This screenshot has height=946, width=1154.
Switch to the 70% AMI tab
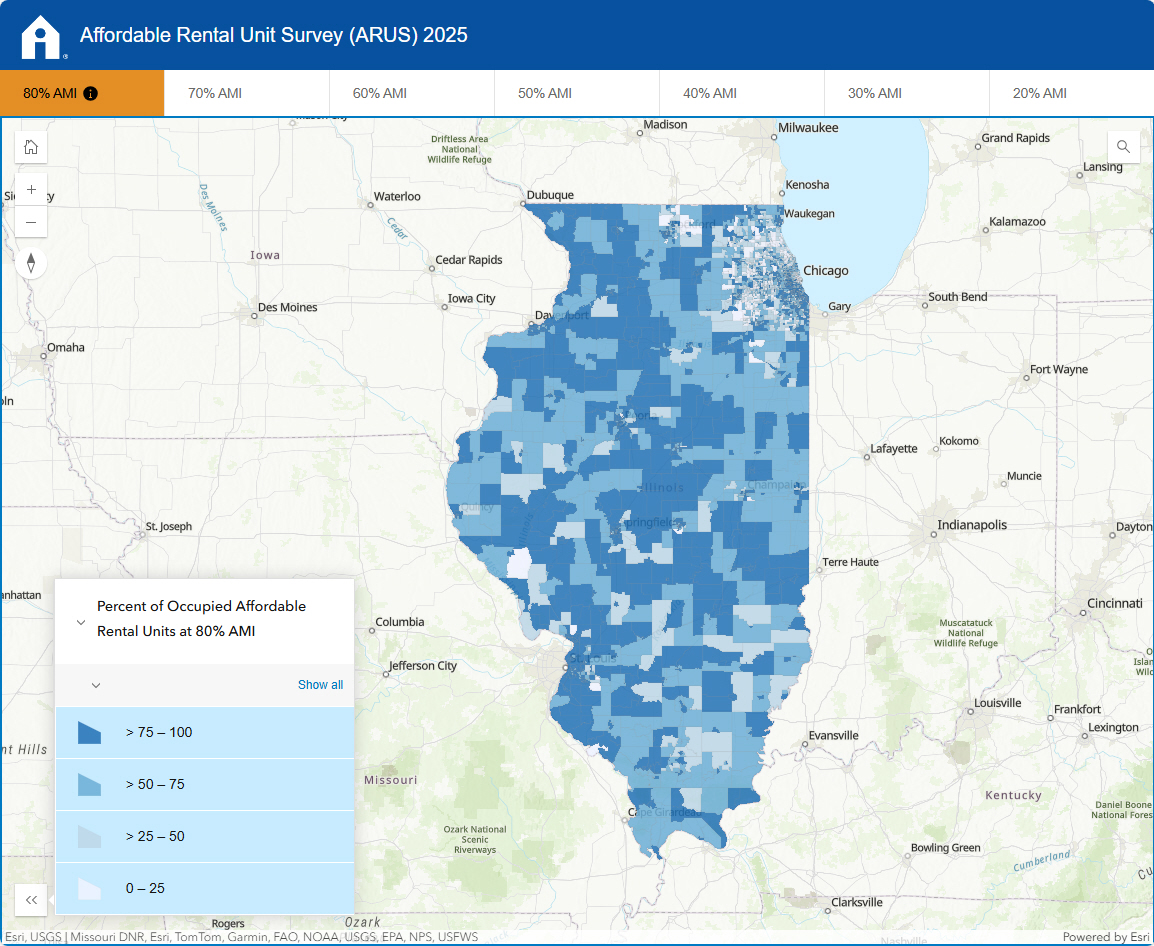click(247, 93)
